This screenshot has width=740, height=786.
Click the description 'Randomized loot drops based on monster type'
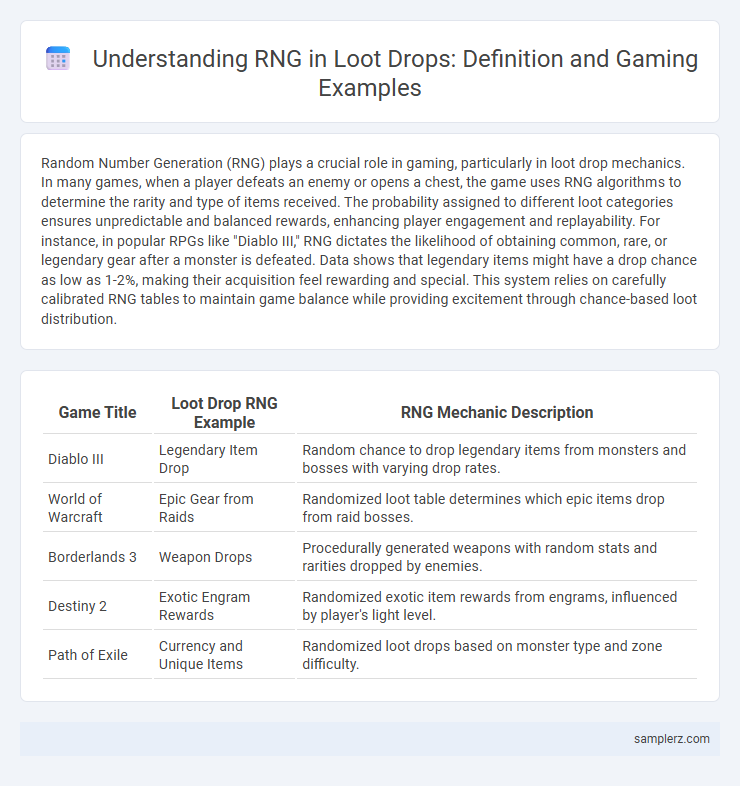click(x=497, y=655)
